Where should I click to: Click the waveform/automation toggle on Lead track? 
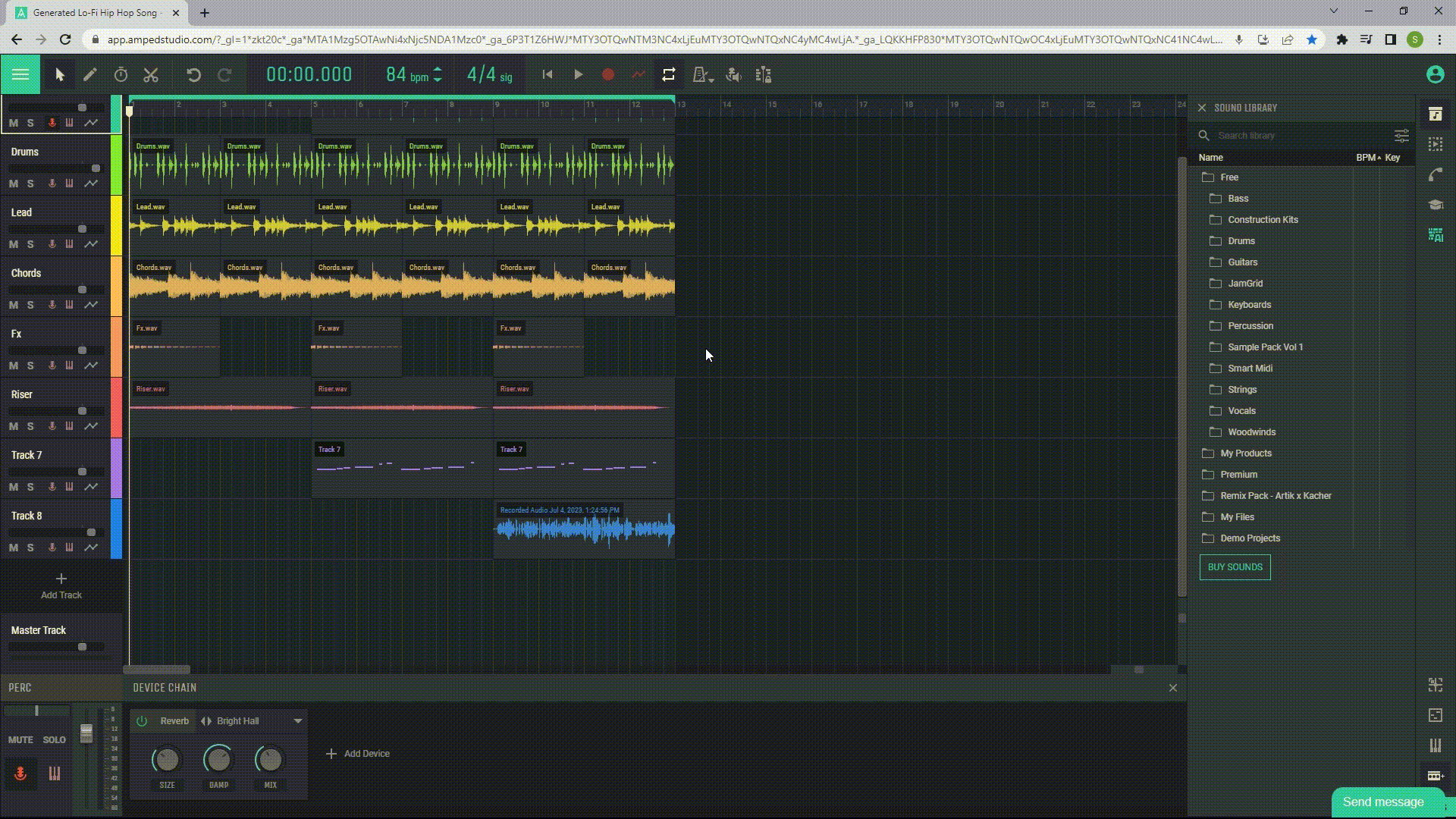pos(91,244)
